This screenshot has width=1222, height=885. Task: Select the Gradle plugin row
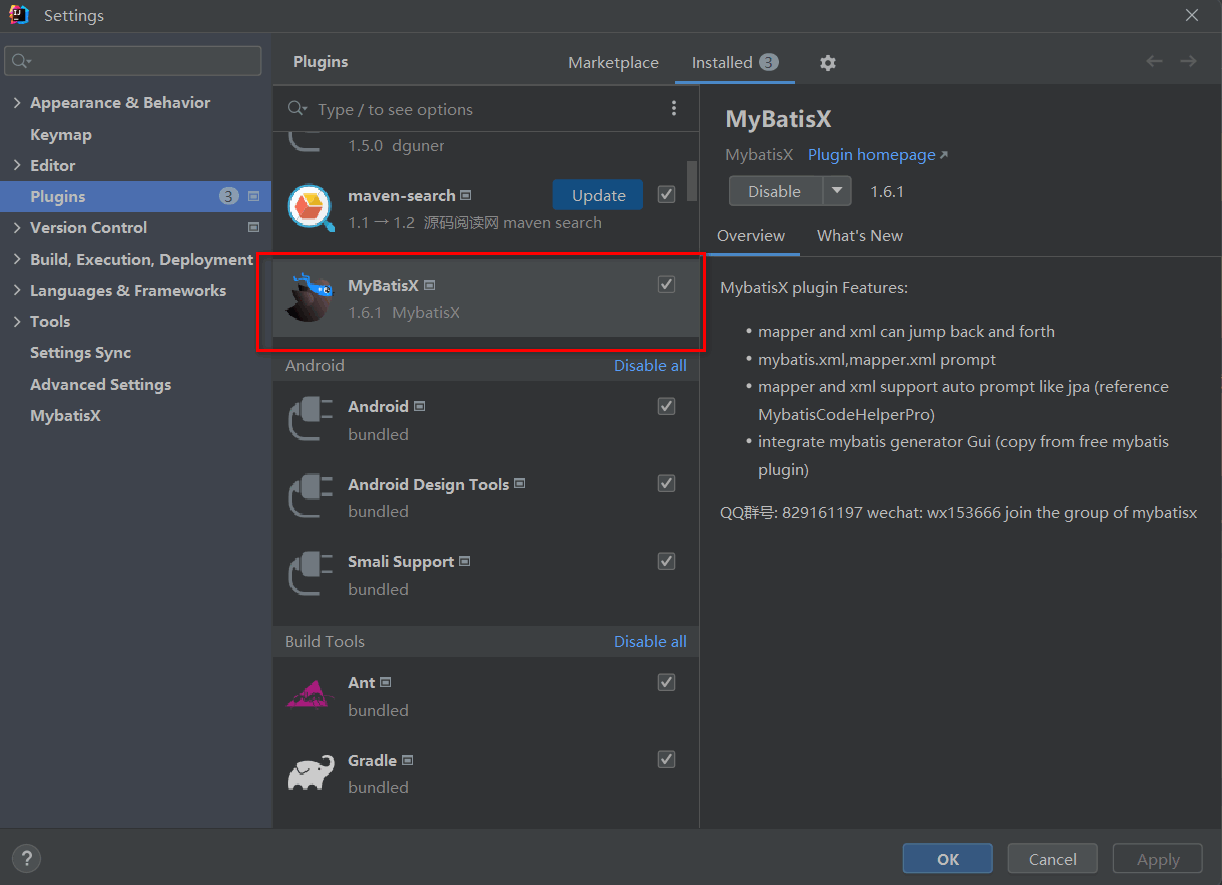pyautogui.click(x=486, y=773)
